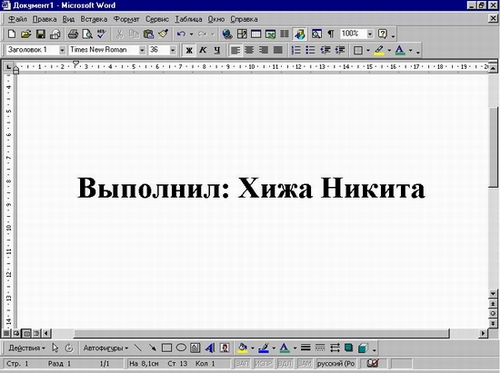500x373 pixels.
Task: Insert a text box shape
Action: coord(195,348)
